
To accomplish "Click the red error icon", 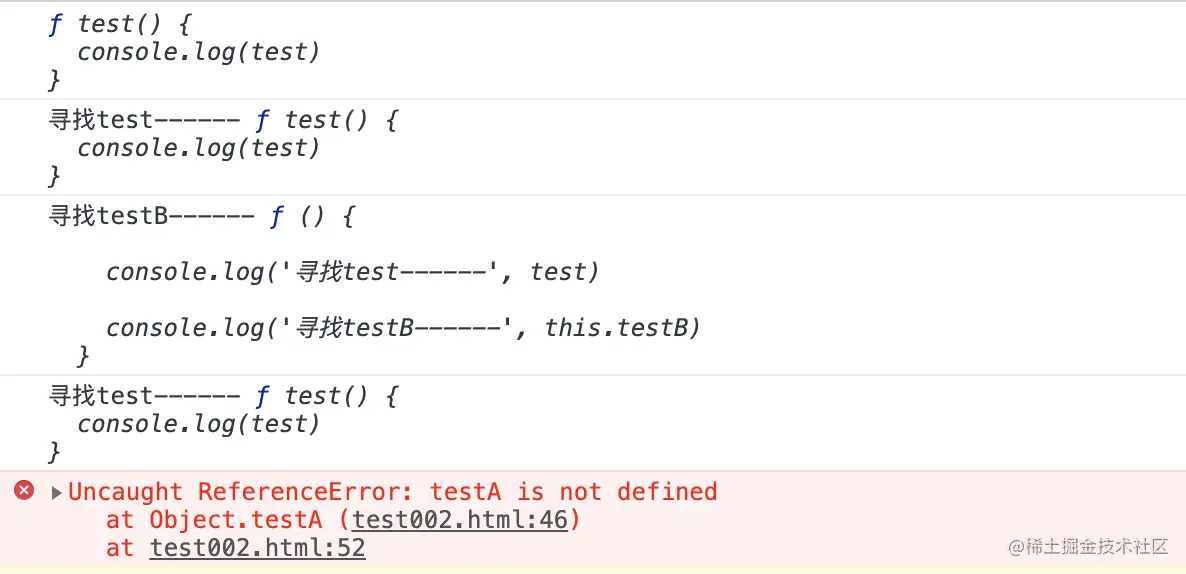I will coord(24,490).
